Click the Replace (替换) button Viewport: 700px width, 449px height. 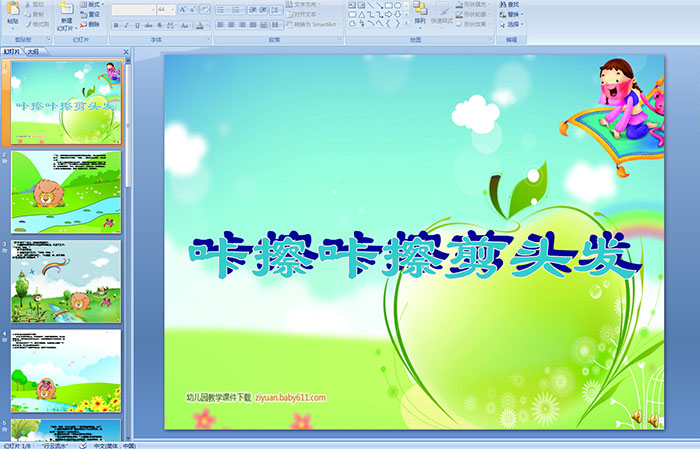pos(514,14)
